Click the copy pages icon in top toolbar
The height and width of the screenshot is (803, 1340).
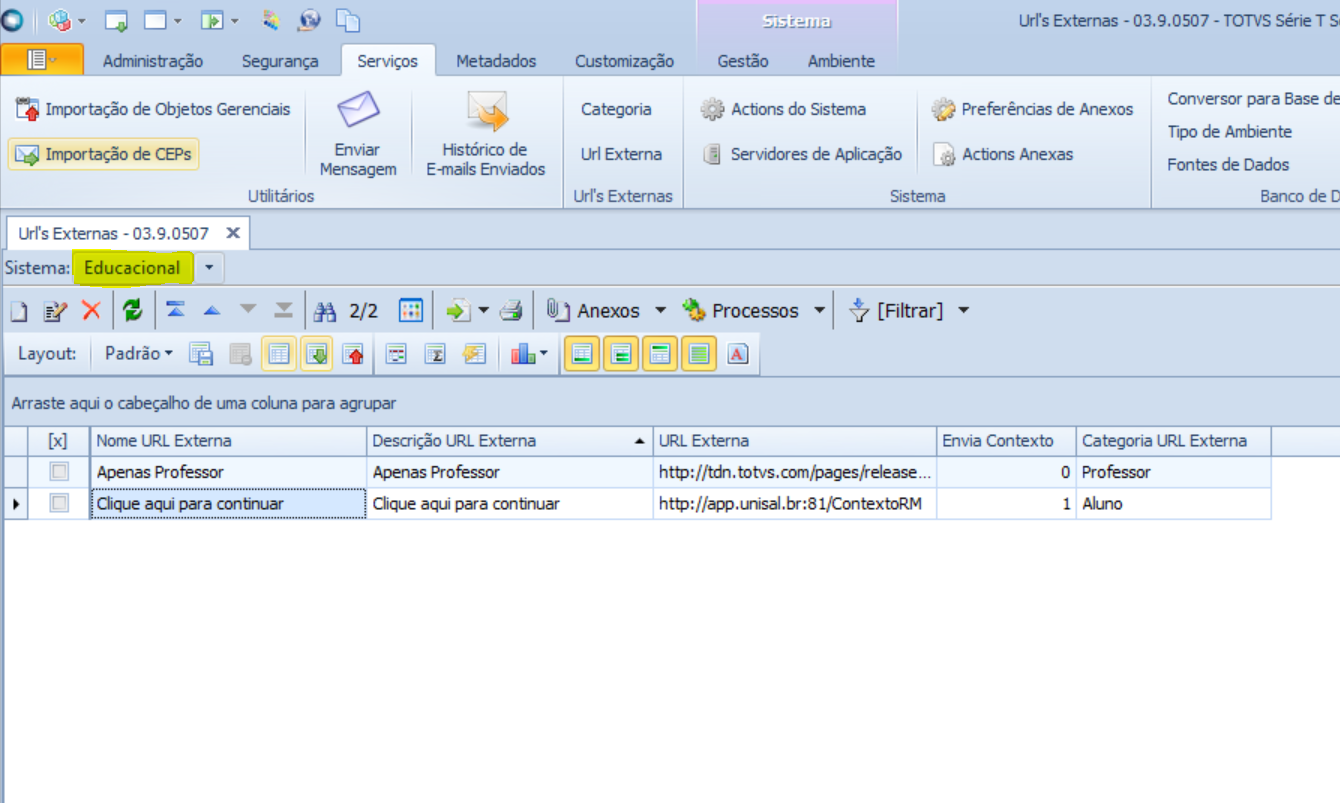pos(347,20)
